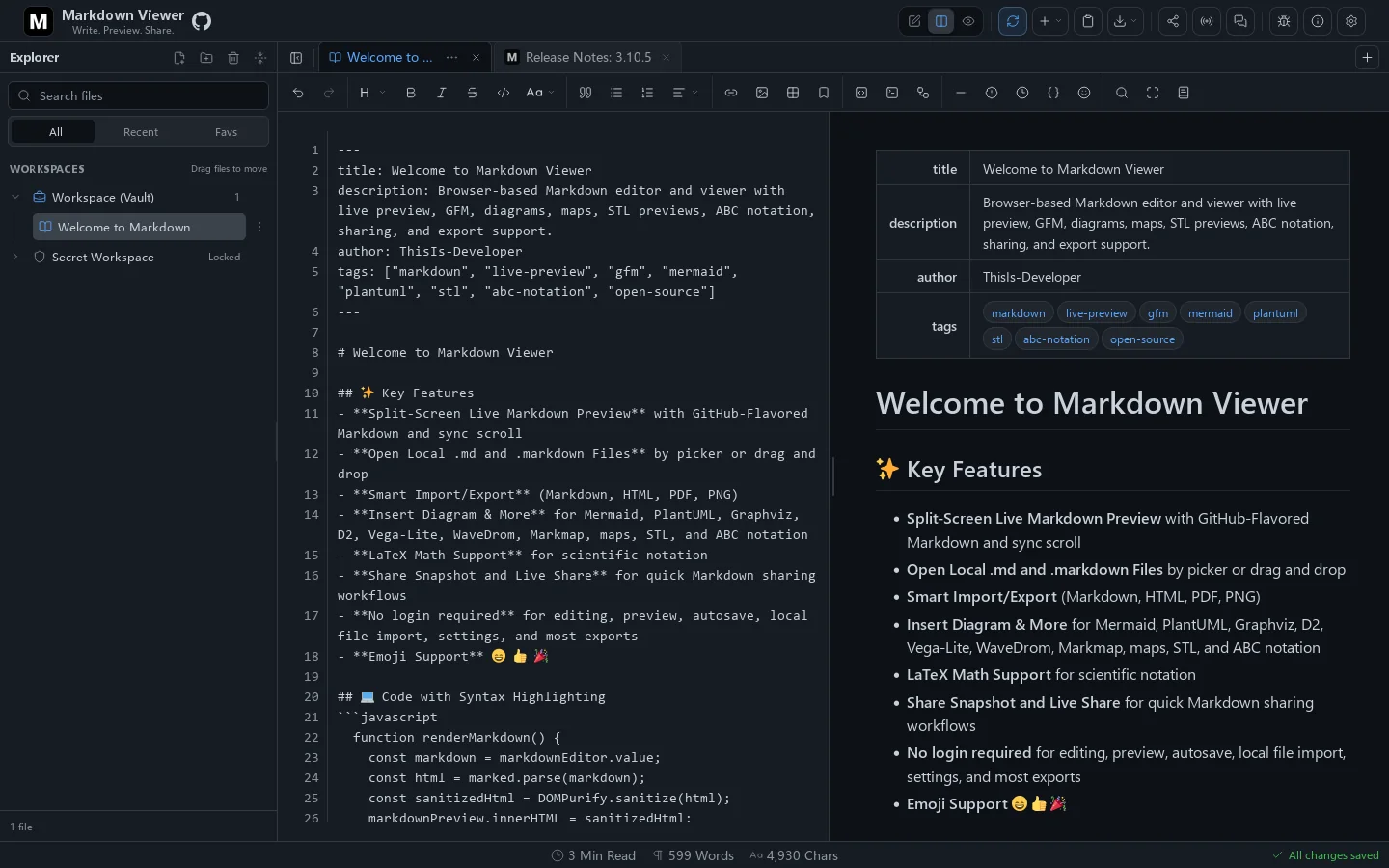Open the Heading level dropdown
The image size is (1389, 868).
coord(371,93)
